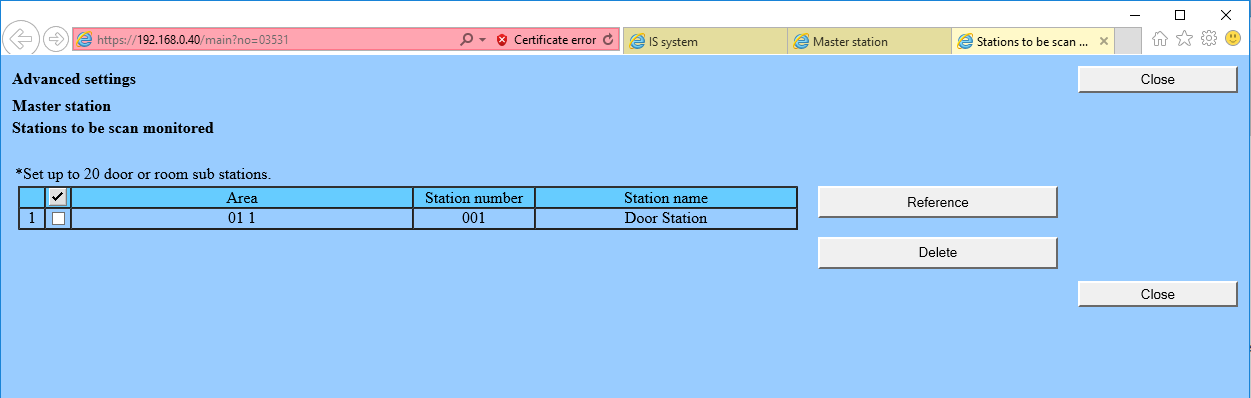Screen dimensions: 1251x398
Task: Click the bottom Close button
Action: (1158, 294)
